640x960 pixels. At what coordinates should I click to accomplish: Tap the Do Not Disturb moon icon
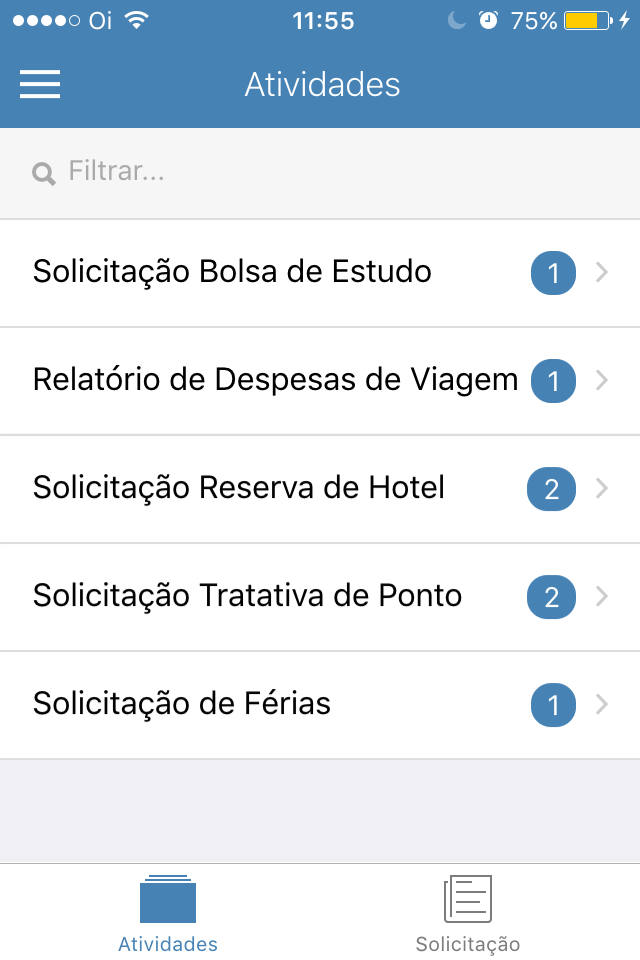coord(456,20)
